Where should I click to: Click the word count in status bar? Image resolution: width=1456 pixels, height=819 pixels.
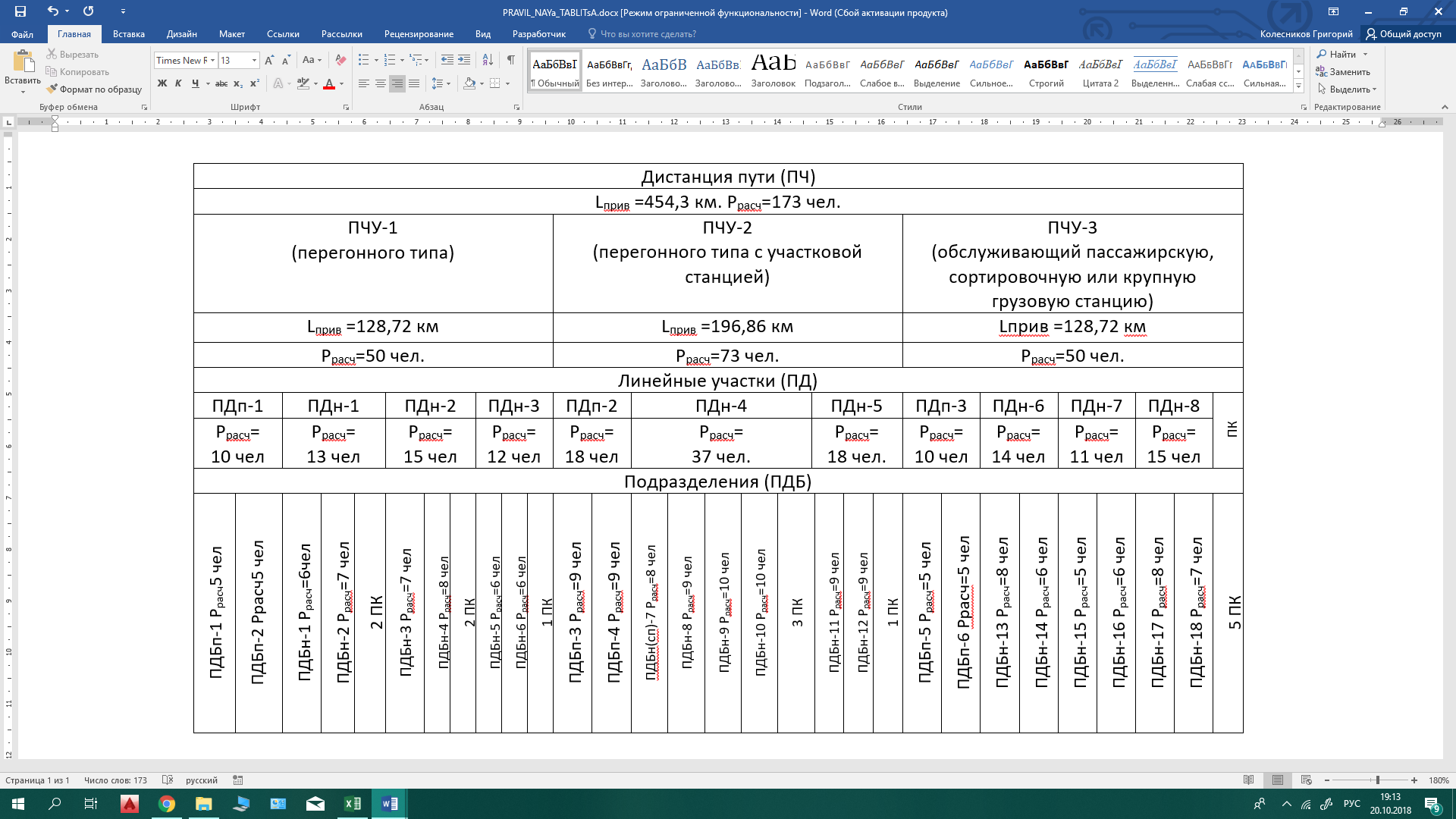(116, 780)
